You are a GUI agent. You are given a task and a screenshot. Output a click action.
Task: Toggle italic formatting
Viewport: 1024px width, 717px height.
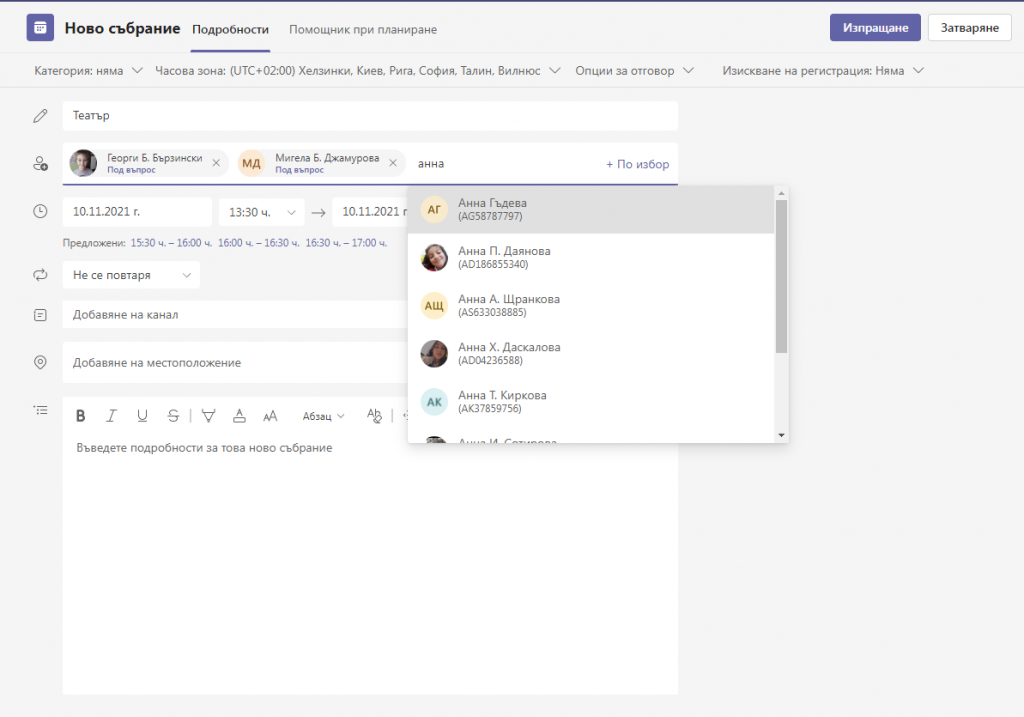click(112, 416)
